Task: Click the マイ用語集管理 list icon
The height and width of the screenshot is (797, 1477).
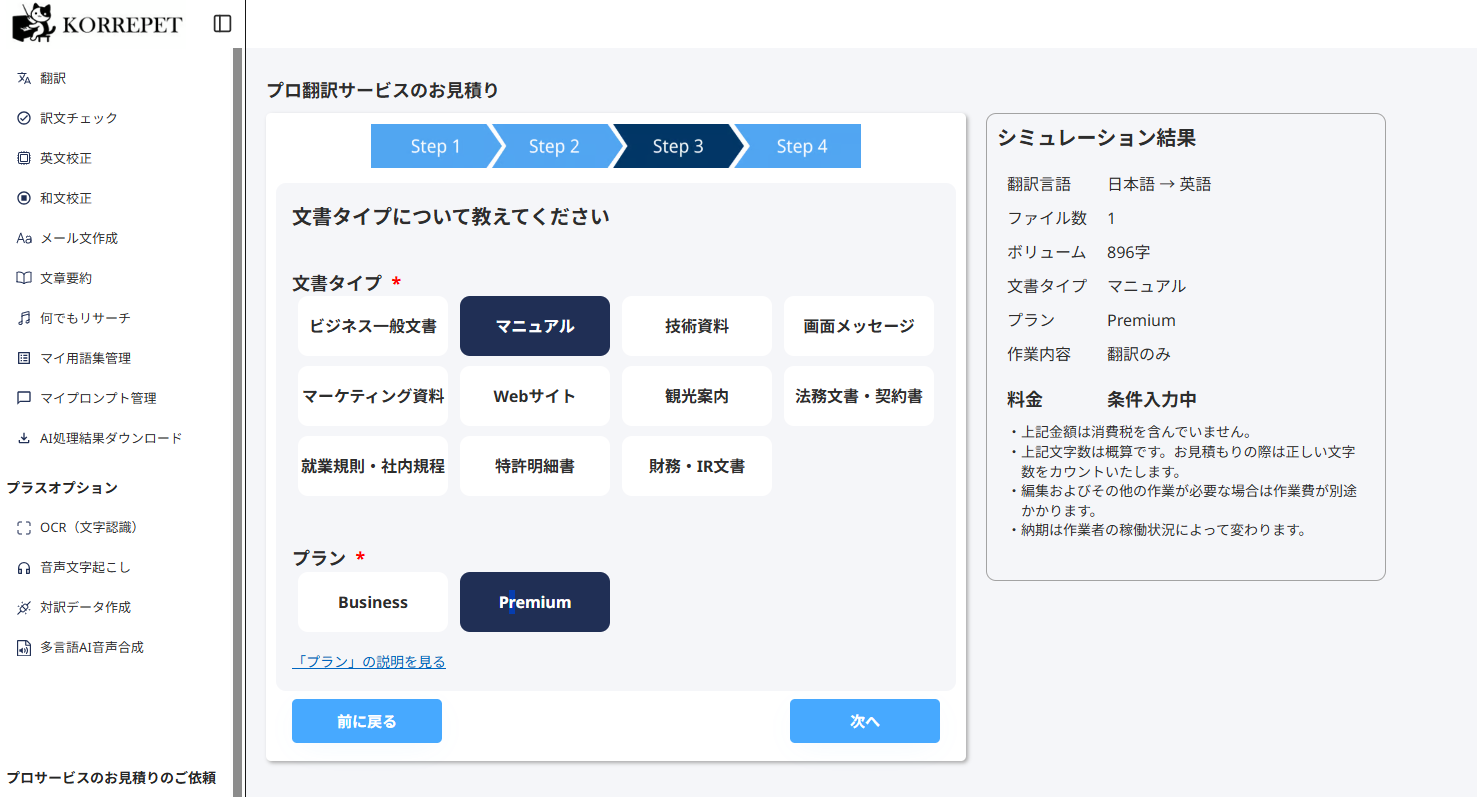Action: coord(24,358)
